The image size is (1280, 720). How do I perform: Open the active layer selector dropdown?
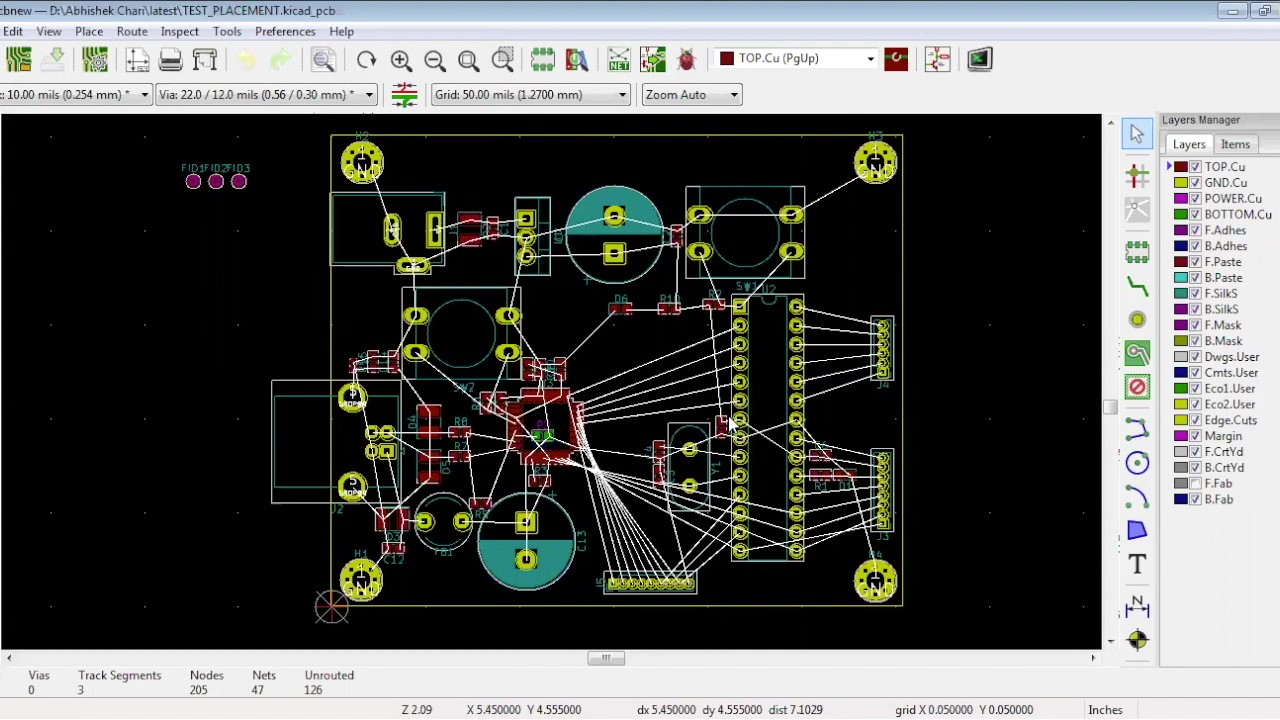(868, 58)
